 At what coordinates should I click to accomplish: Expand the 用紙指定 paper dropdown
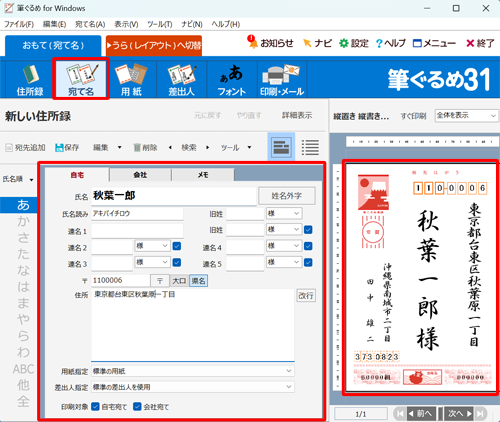tap(193, 371)
